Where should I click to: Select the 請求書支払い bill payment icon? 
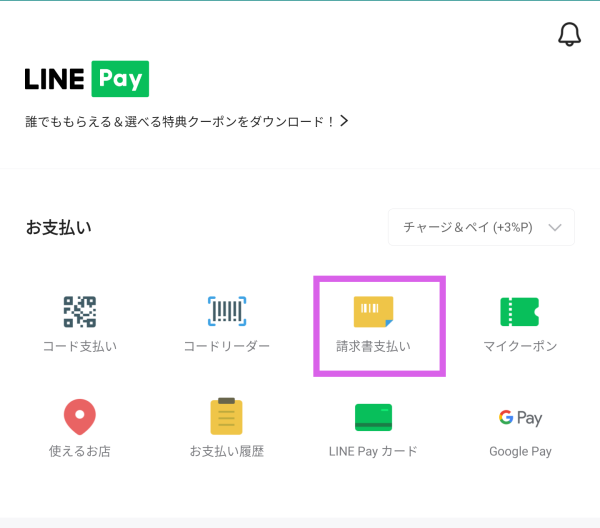(373, 311)
